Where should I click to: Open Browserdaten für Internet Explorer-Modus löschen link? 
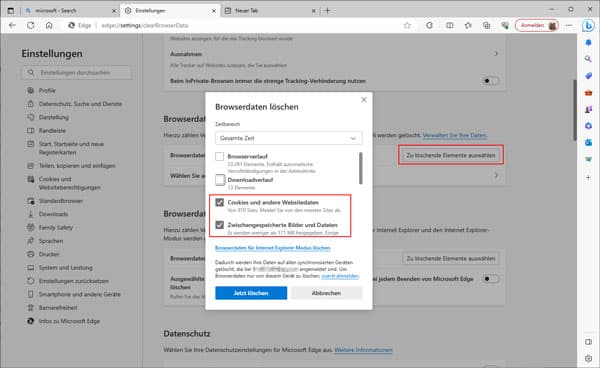click(x=272, y=248)
